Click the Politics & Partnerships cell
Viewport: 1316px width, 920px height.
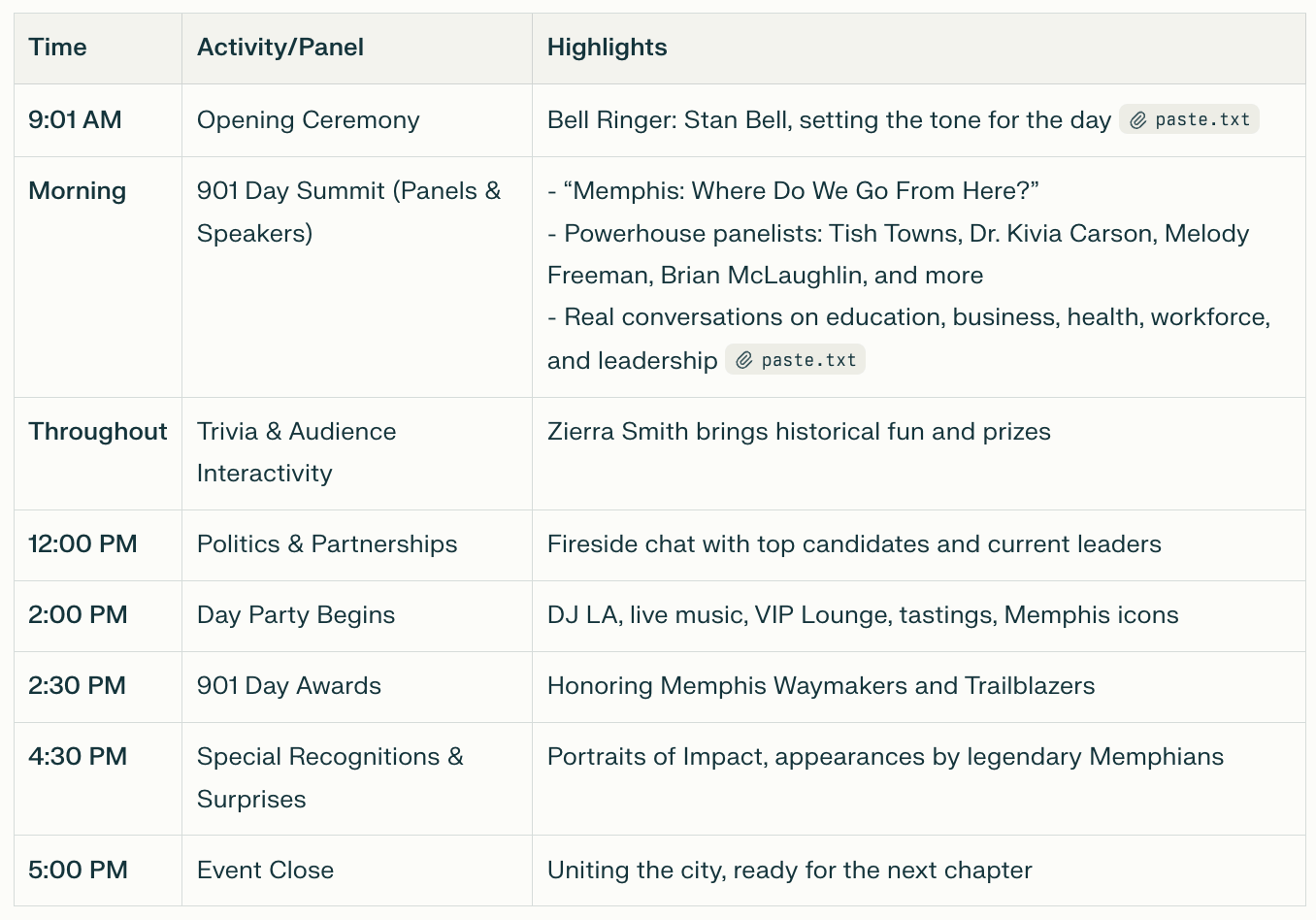(x=357, y=545)
